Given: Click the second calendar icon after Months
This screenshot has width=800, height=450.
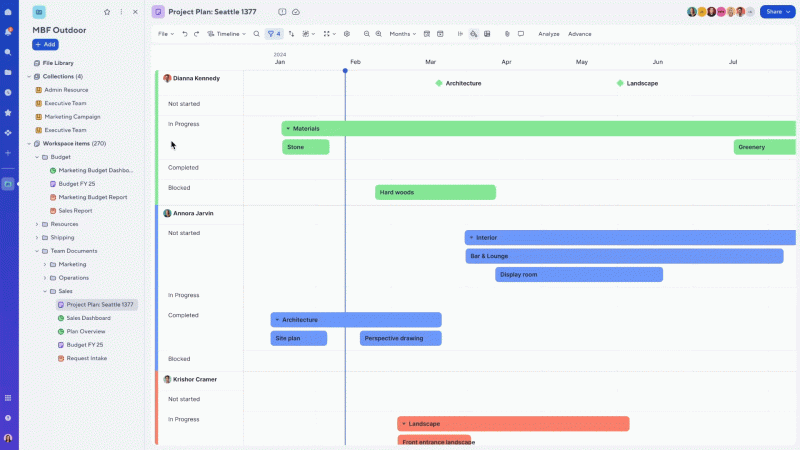Looking at the screenshot, I should click(x=440, y=34).
